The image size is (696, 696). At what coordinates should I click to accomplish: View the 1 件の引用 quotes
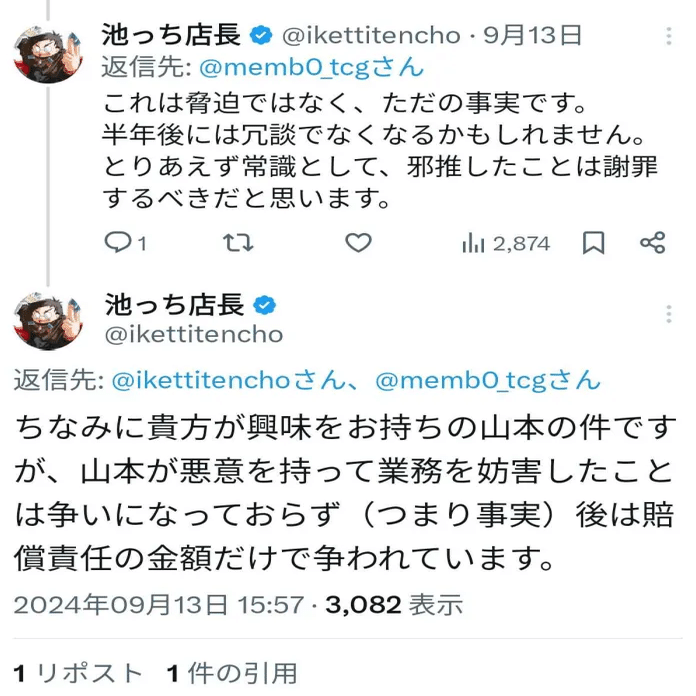(x=231, y=673)
